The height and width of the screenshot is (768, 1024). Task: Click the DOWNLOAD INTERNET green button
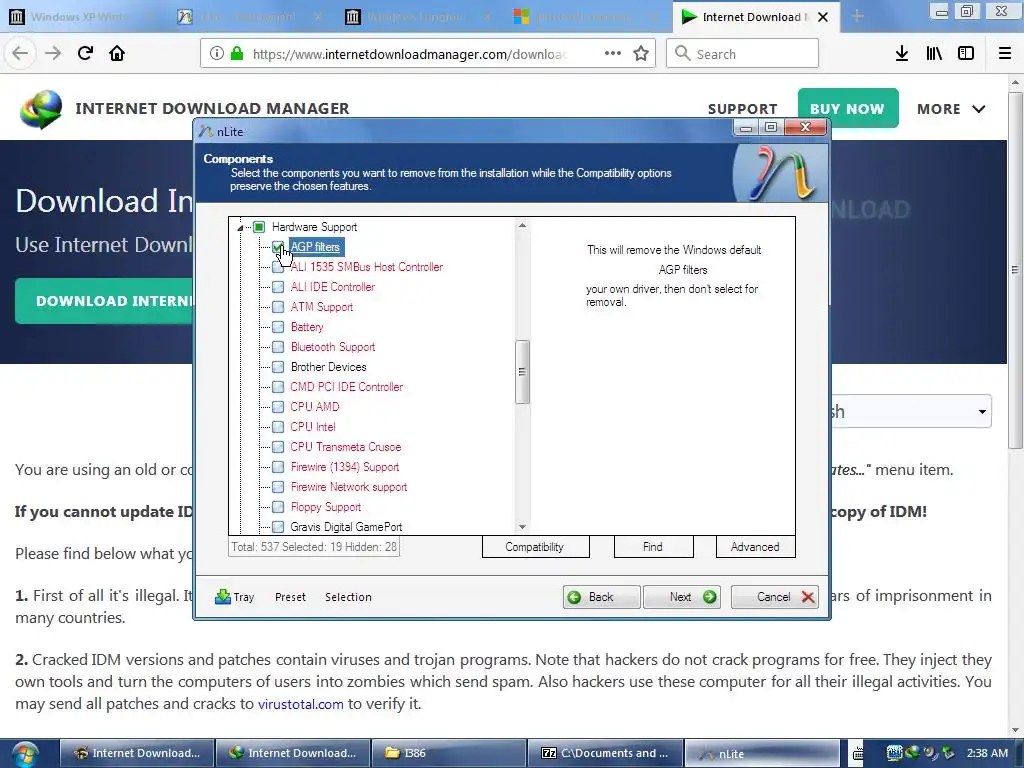click(104, 300)
